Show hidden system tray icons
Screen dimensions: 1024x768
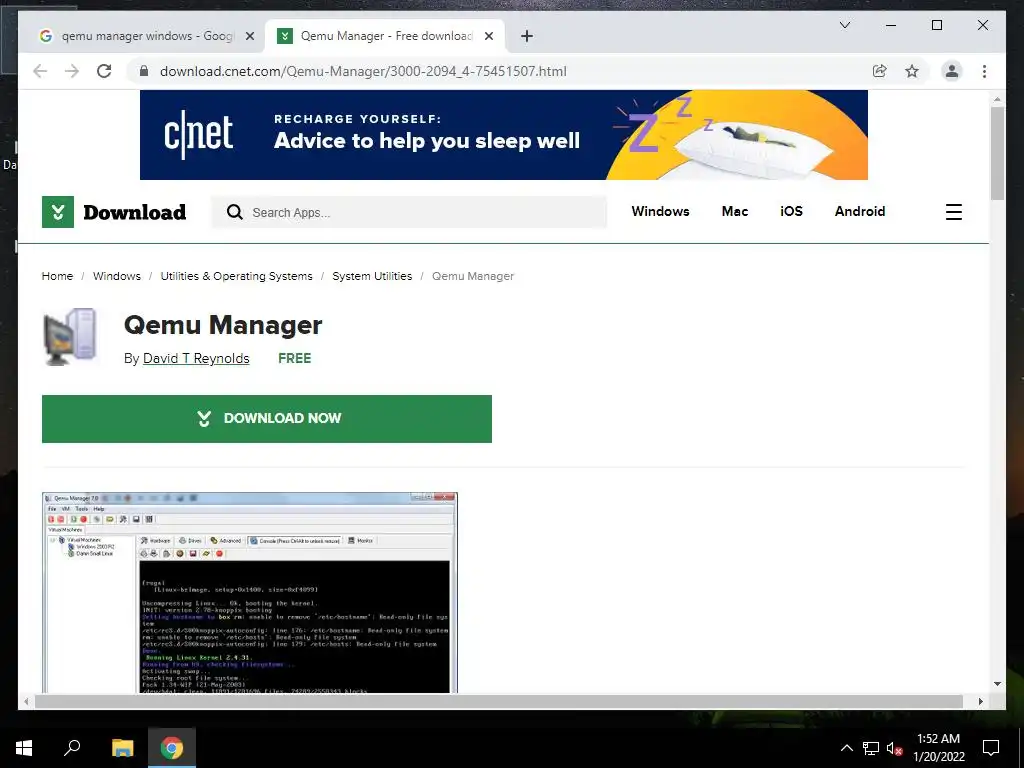pyautogui.click(x=846, y=748)
